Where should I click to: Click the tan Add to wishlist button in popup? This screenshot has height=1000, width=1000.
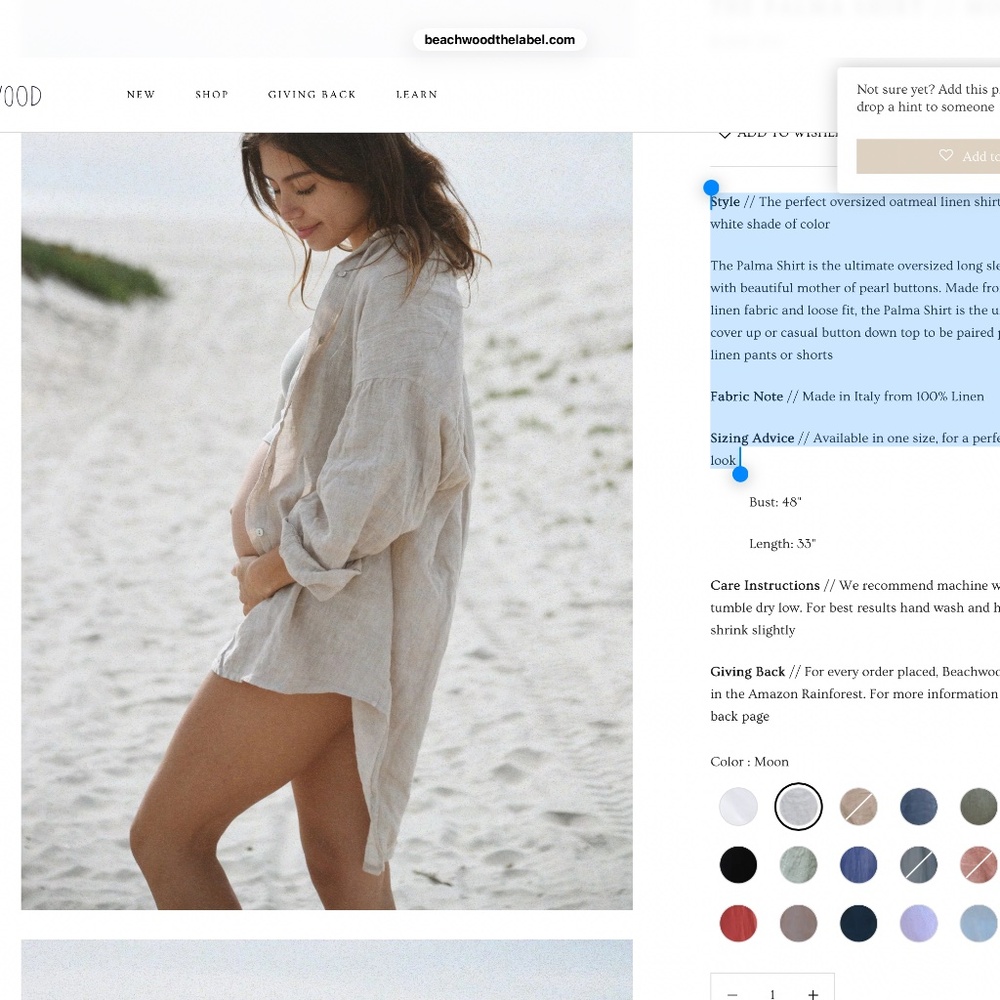tap(928, 156)
